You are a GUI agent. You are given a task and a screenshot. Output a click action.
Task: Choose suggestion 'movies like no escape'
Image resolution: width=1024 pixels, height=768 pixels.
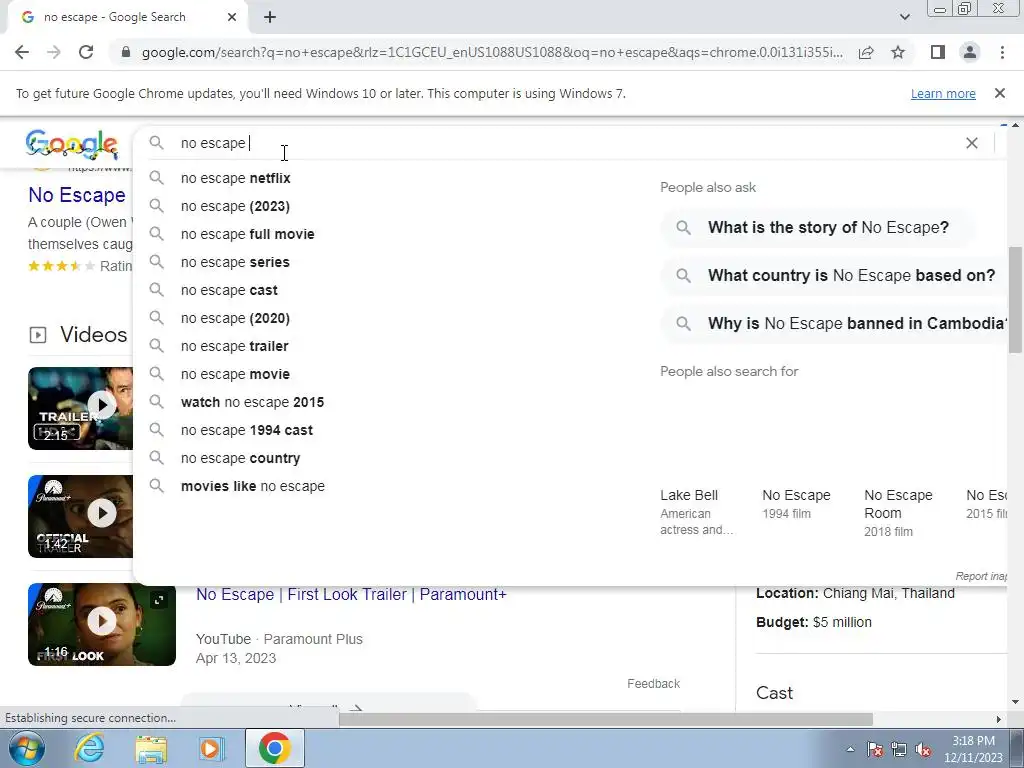[x=252, y=487]
